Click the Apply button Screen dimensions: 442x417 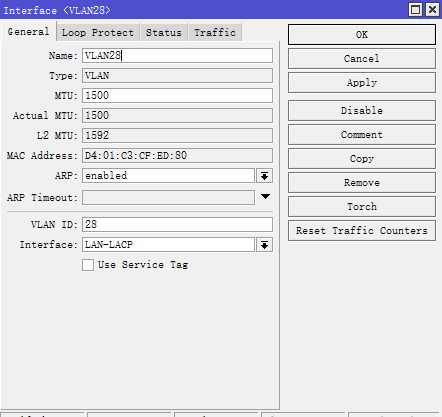pyautogui.click(x=362, y=83)
